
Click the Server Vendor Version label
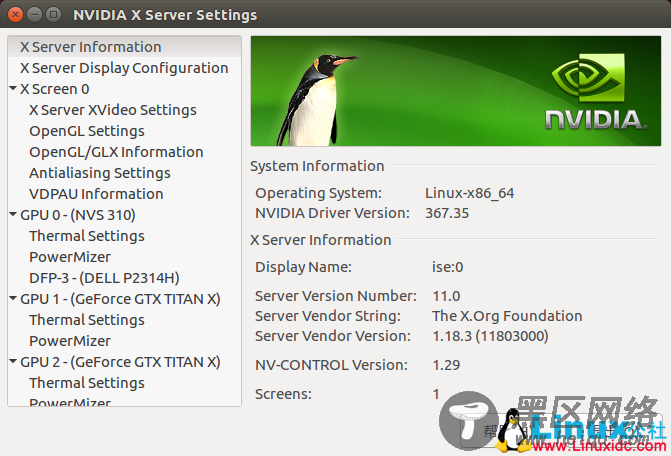[x=333, y=336]
